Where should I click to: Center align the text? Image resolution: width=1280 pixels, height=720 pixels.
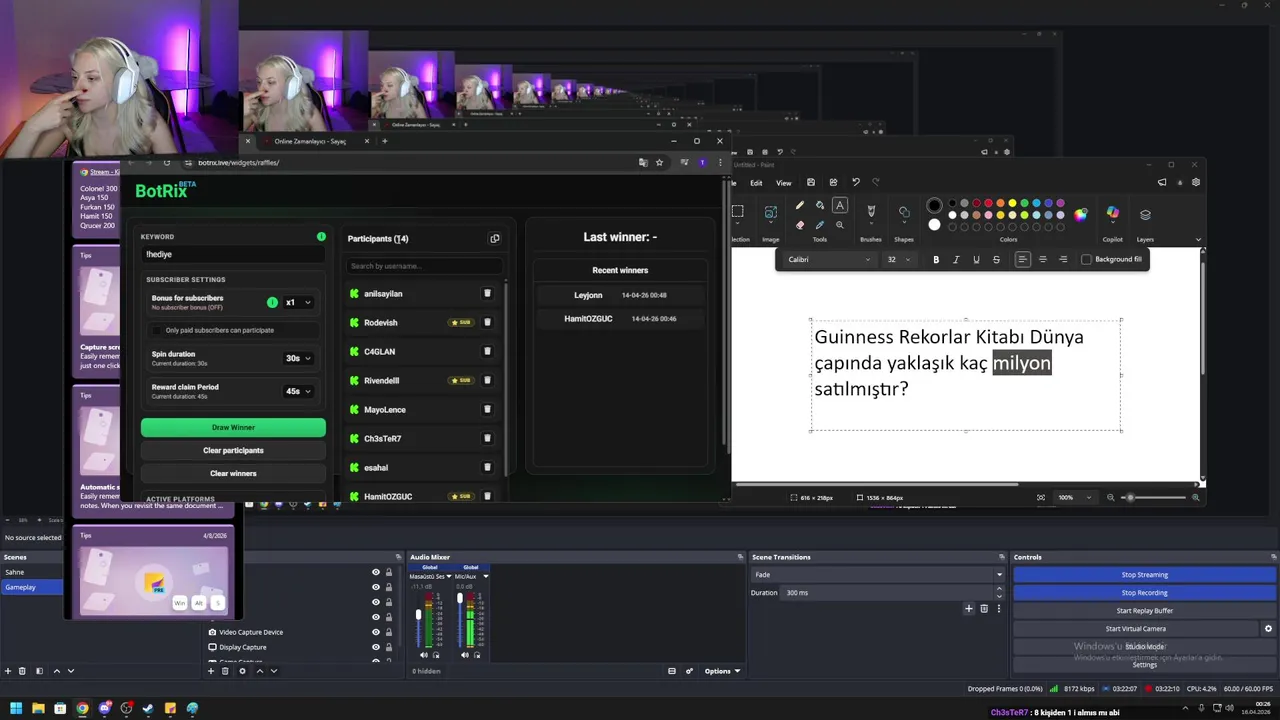pyautogui.click(x=1043, y=259)
